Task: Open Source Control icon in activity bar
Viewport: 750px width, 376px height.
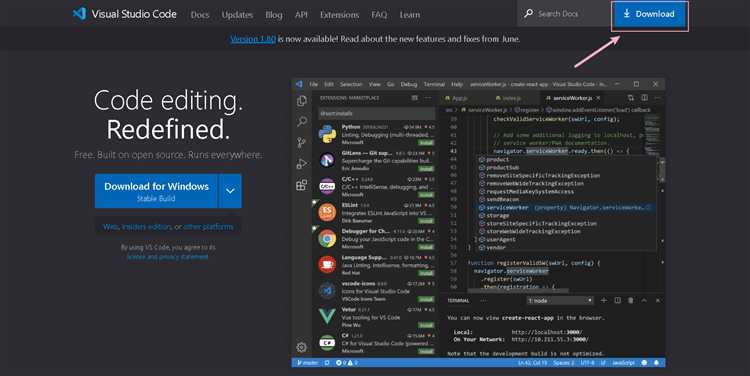Action: (302, 143)
